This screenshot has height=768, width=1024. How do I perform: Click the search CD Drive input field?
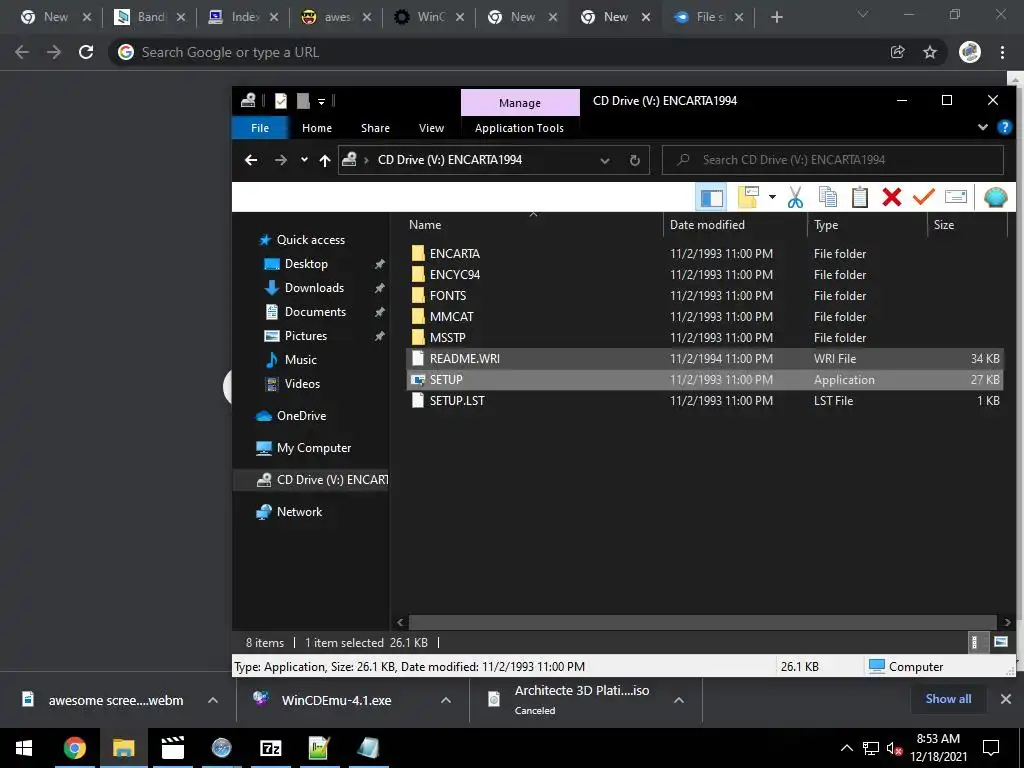[x=833, y=160]
